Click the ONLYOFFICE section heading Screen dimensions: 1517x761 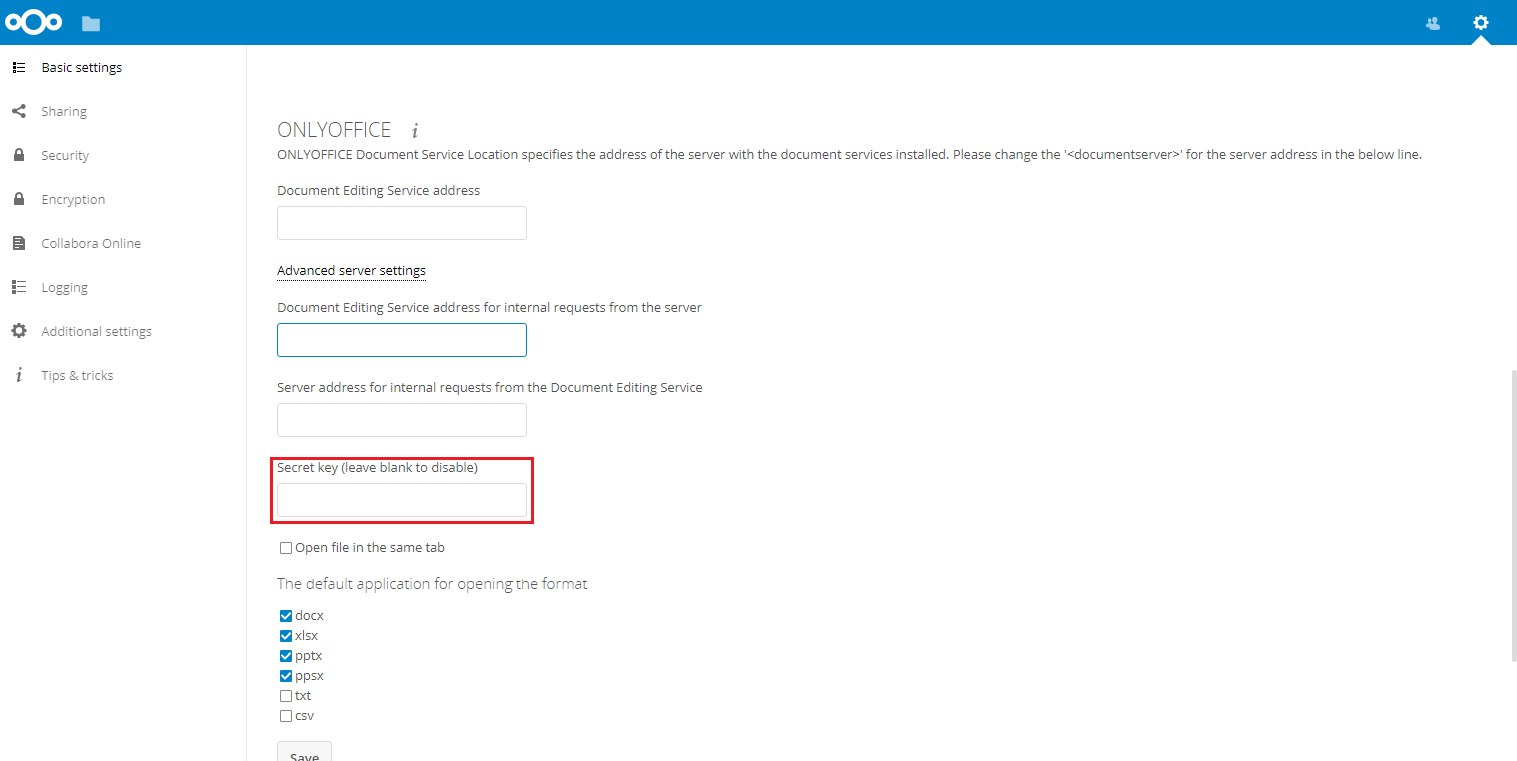(334, 130)
